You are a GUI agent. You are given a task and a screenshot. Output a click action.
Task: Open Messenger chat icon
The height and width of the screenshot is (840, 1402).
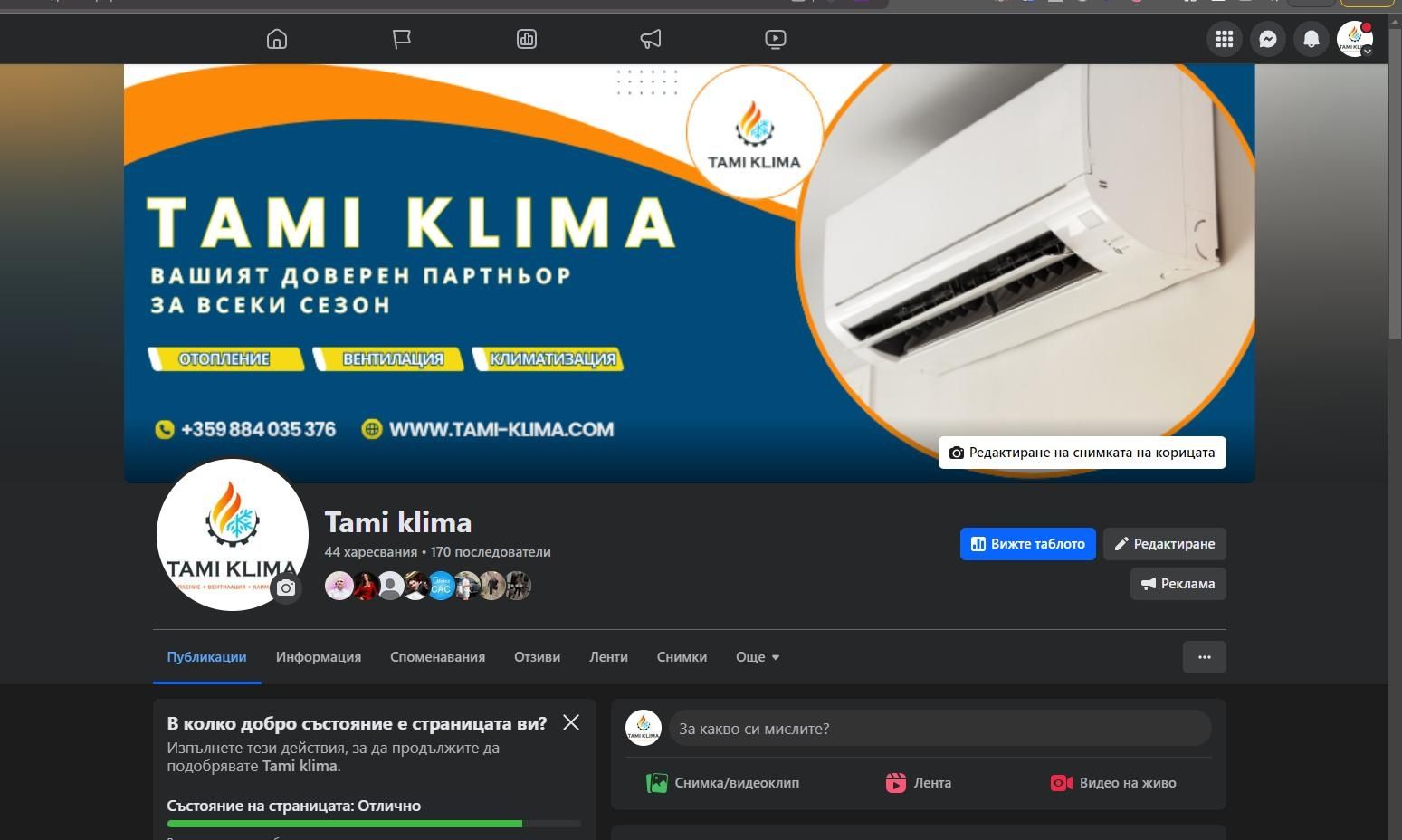pos(1268,39)
